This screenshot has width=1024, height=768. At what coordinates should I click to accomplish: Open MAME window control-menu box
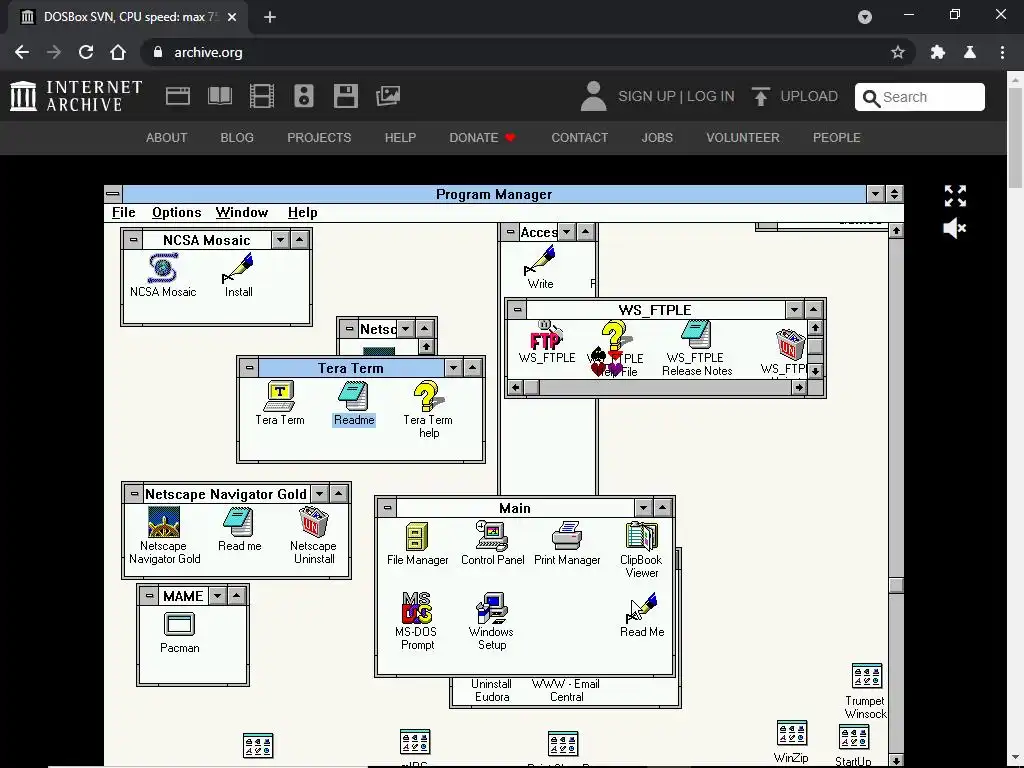(x=149, y=596)
